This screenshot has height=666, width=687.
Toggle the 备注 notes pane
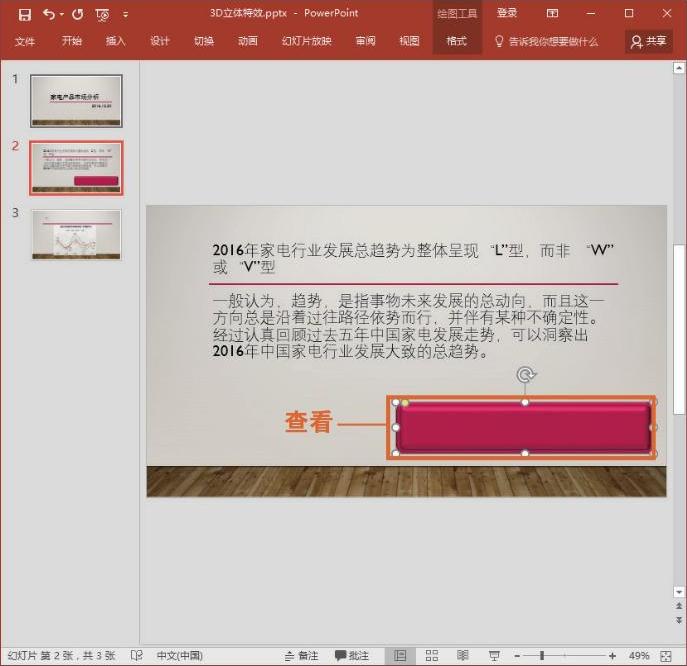pyautogui.click(x=301, y=656)
